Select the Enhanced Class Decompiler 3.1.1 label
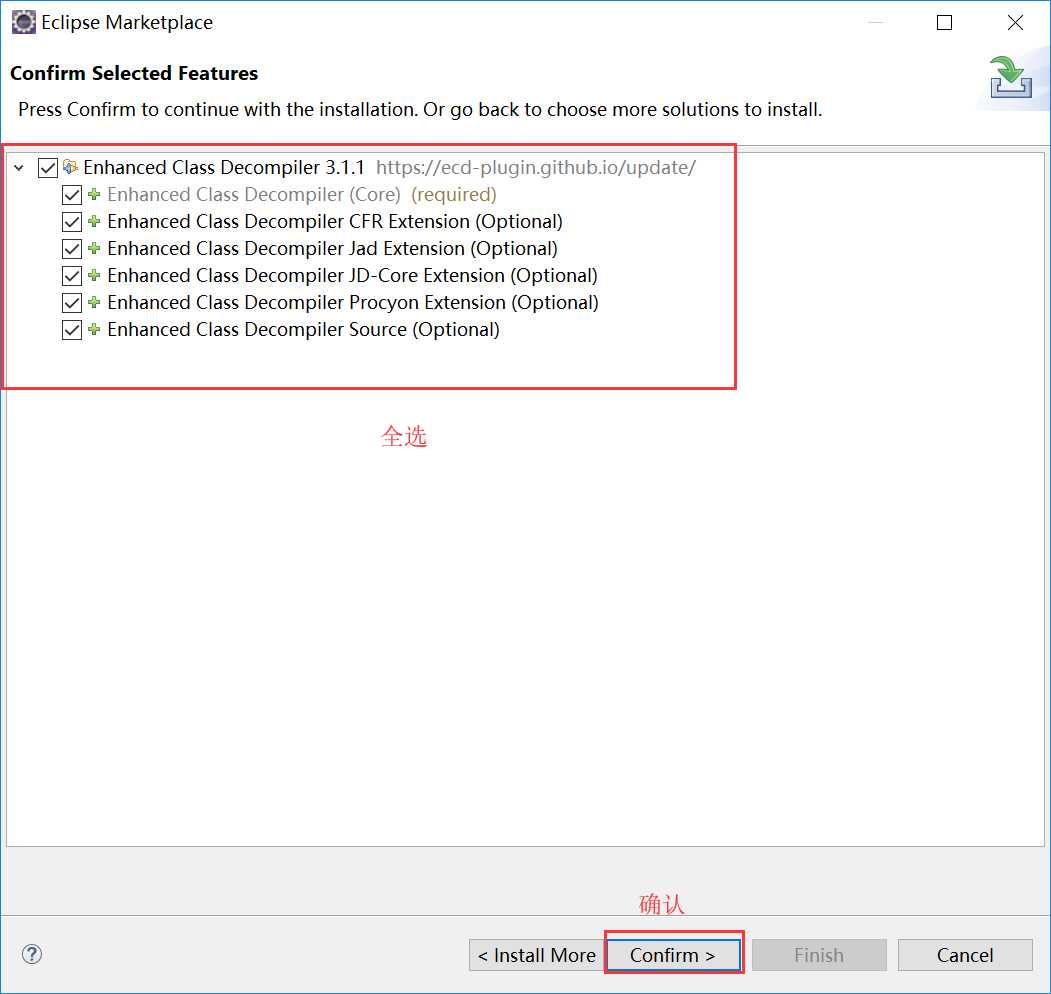The height and width of the screenshot is (994, 1051). [x=224, y=168]
